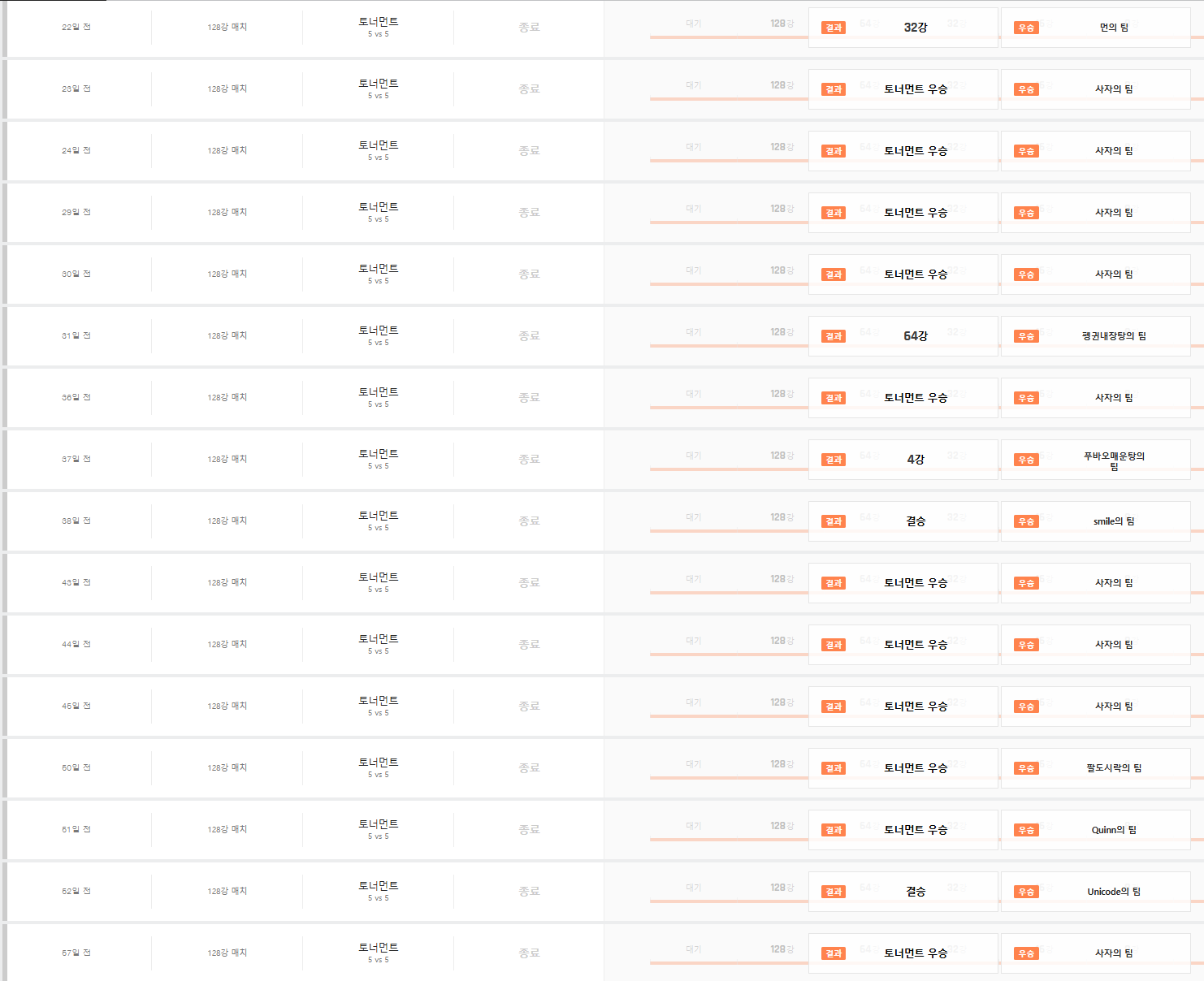Click the 결과 badge beside 4강 result
Screen dimensions: 1204x981
[x=834, y=460]
